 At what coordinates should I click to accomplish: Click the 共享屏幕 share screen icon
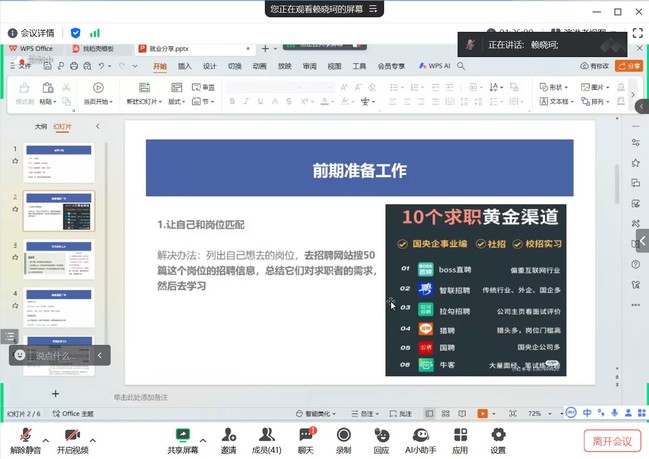pos(182,436)
